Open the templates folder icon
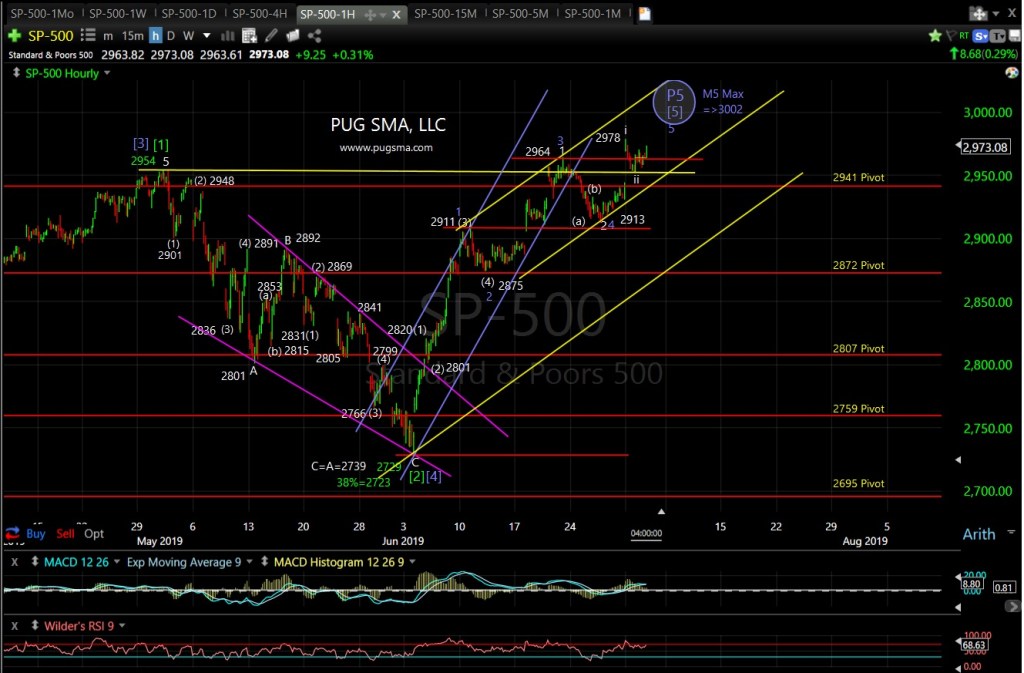The image size is (1024, 673). [x=293, y=36]
